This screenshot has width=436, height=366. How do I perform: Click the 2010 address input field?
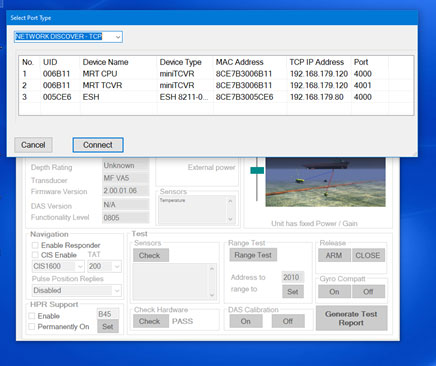pyautogui.click(x=293, y=277)
